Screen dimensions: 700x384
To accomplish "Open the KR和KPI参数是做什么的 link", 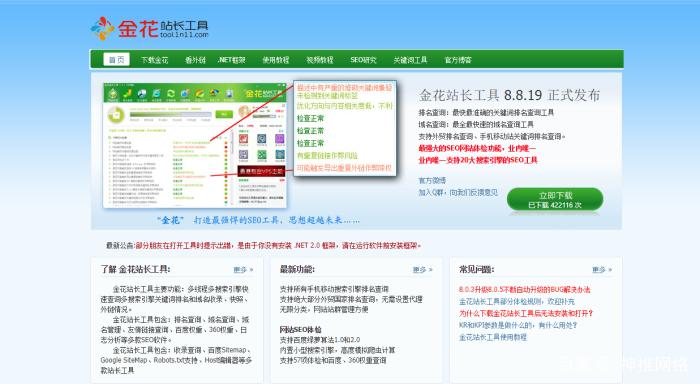I will pyautogui.click(x=518, y=326).
